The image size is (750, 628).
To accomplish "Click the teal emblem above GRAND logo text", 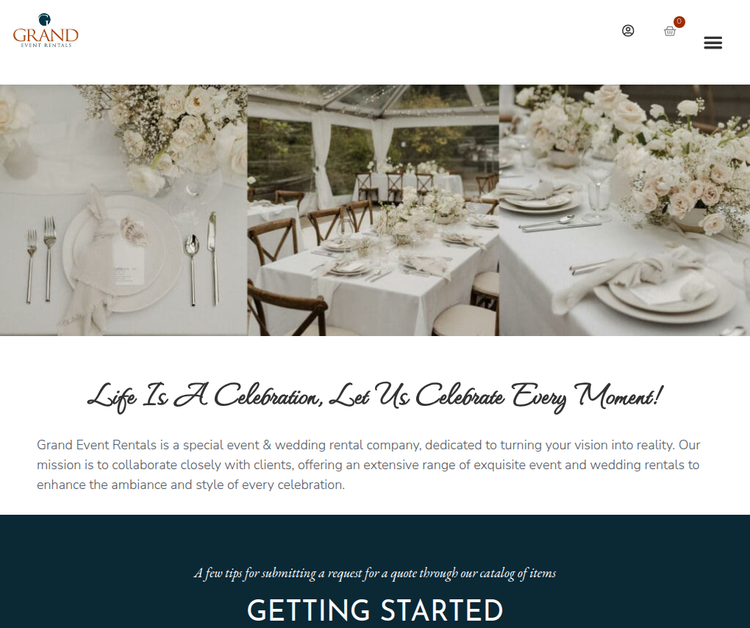I will click(44, 19).
